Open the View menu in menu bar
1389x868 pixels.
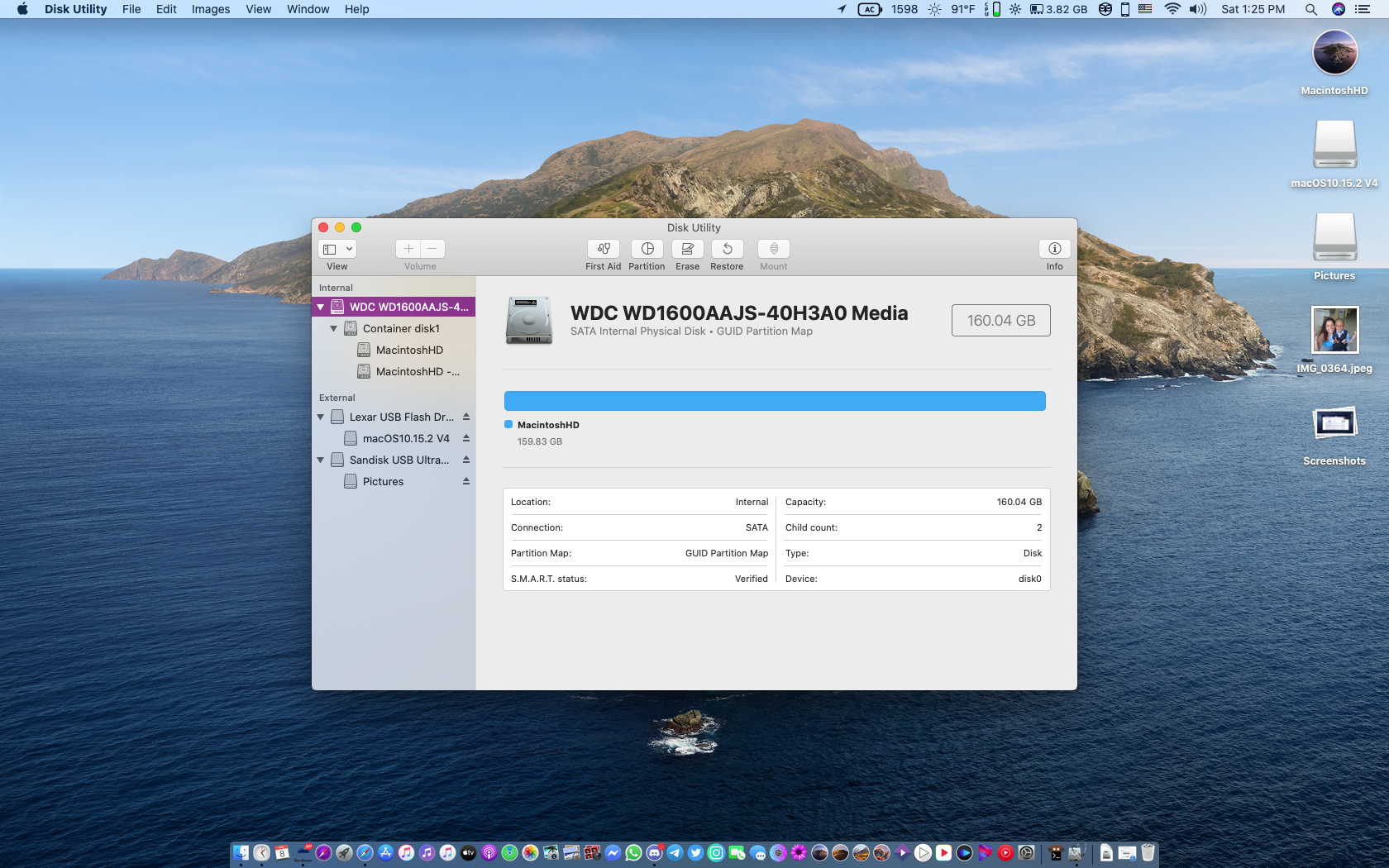tap(258, 9)
